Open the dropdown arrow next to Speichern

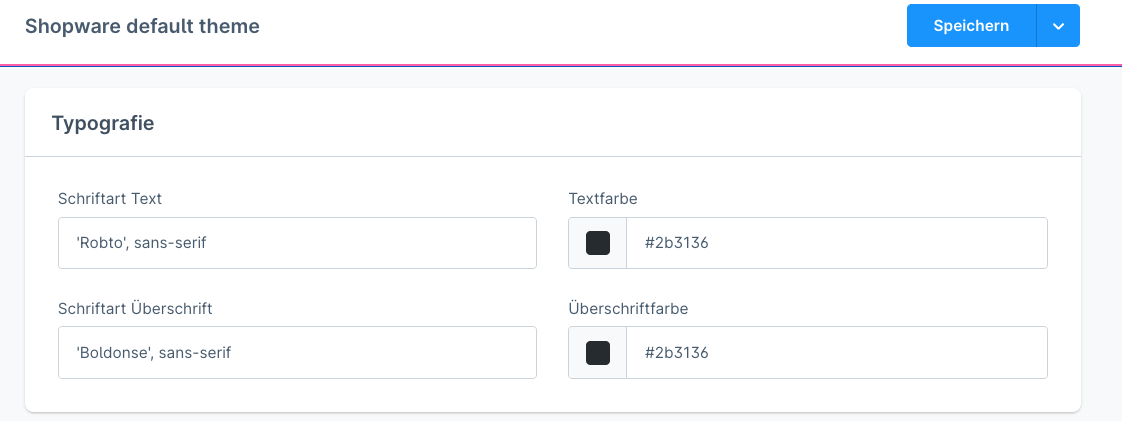(x=1059, y=26)
